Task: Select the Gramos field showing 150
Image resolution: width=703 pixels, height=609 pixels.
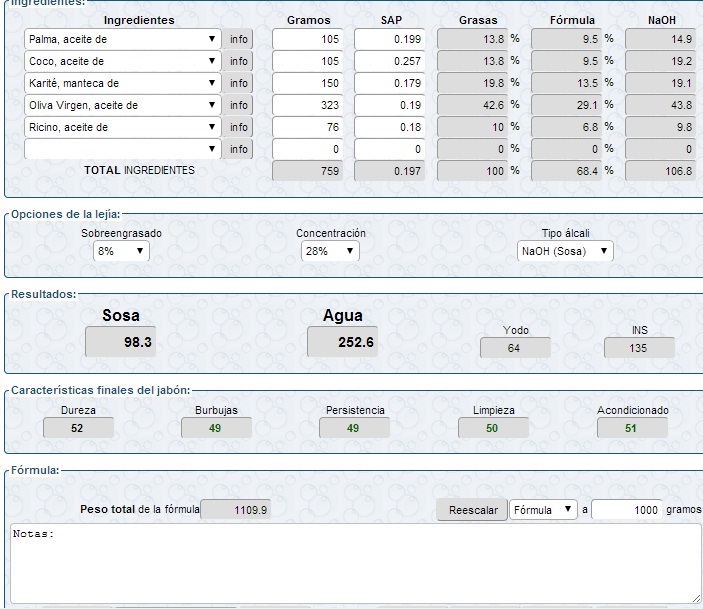Action: coord(308,83)
